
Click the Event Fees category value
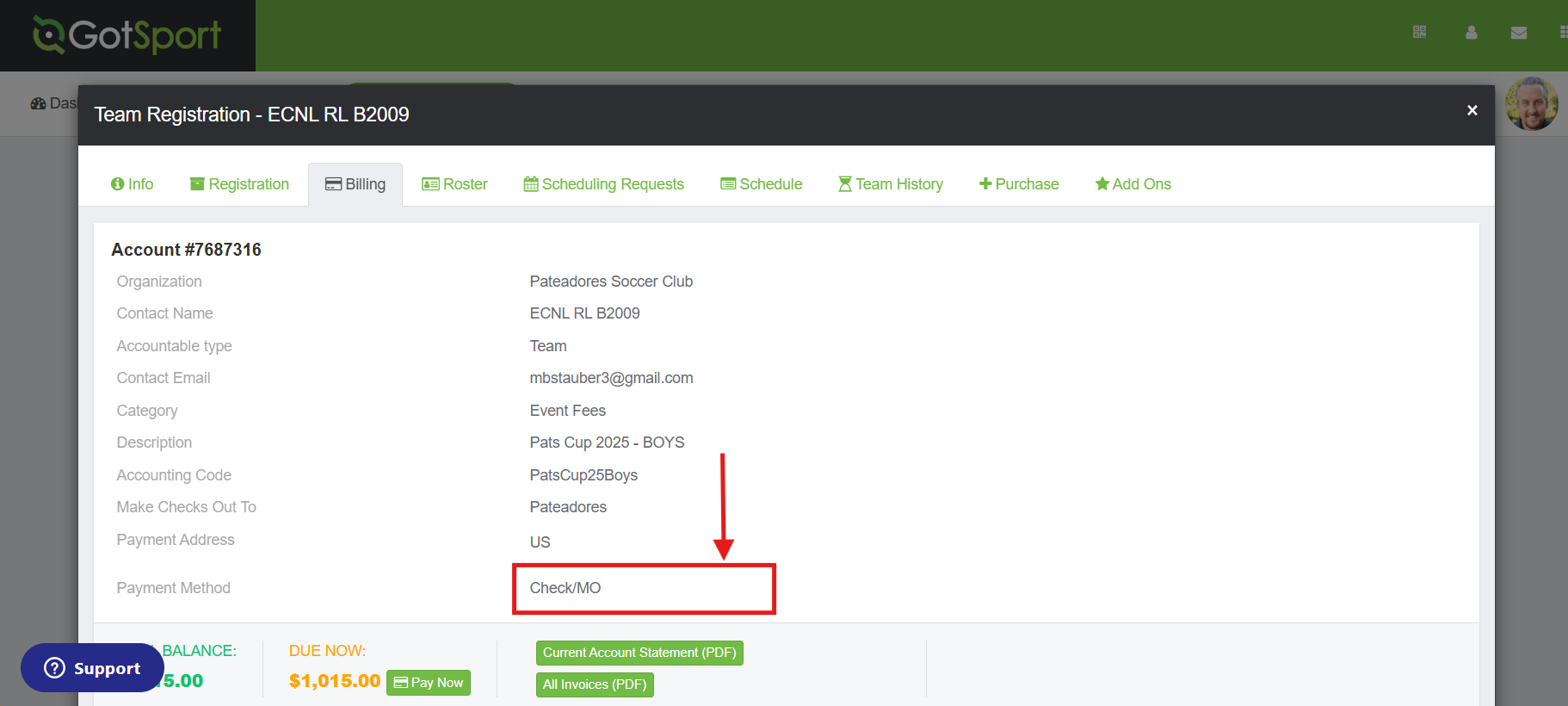click(x=568, y=411)
